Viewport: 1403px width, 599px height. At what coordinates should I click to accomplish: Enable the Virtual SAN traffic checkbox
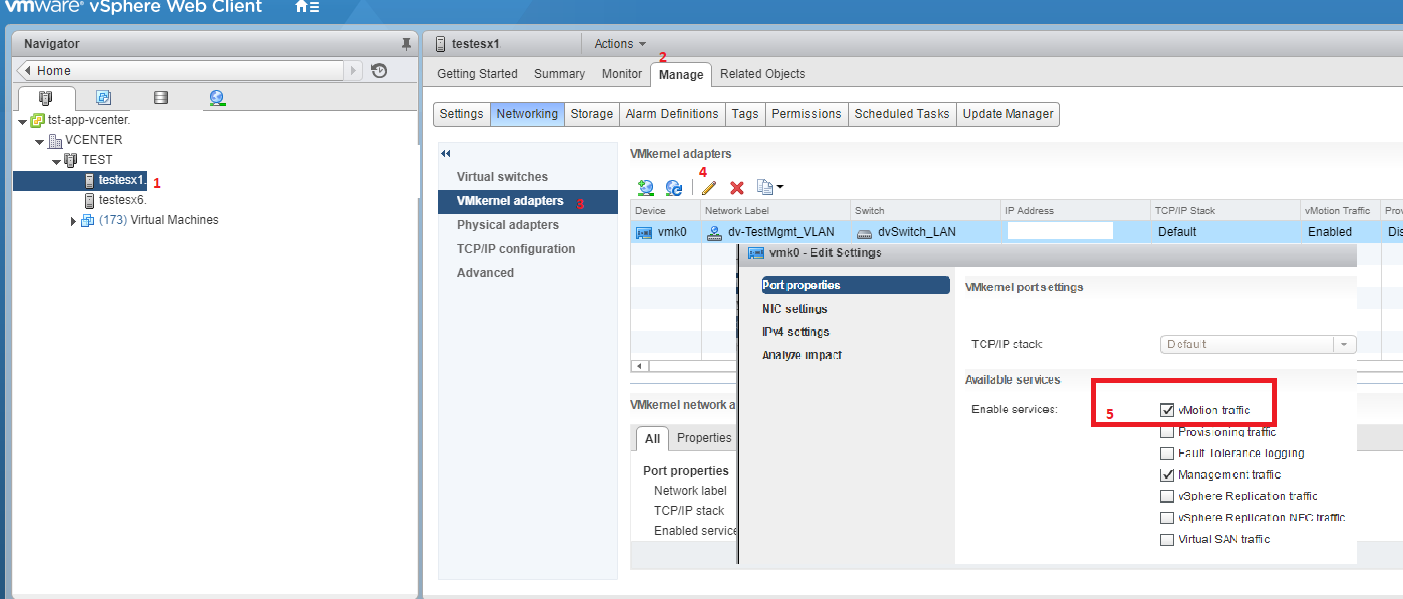[1167, 539]
